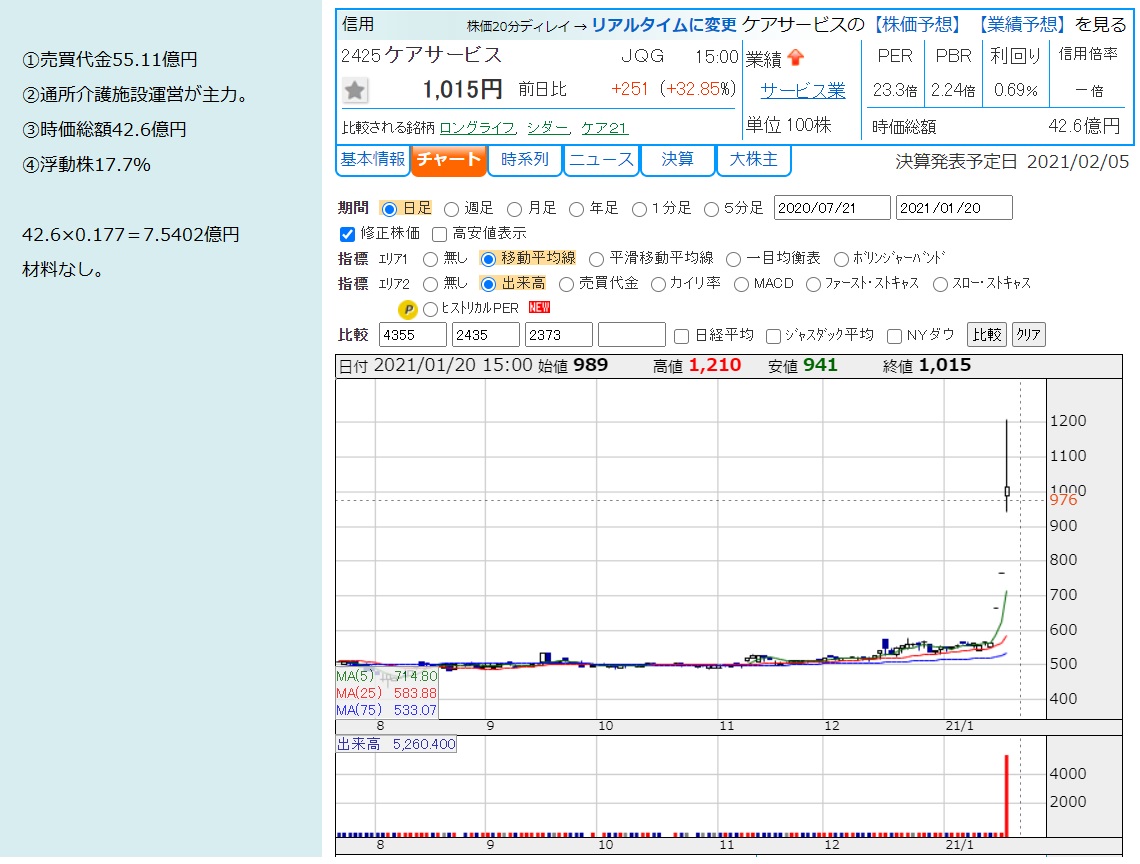Select the 移動平均線 radio button
Image resolution: width=1140 pixels, height=864 pixels.
(488, 259)
